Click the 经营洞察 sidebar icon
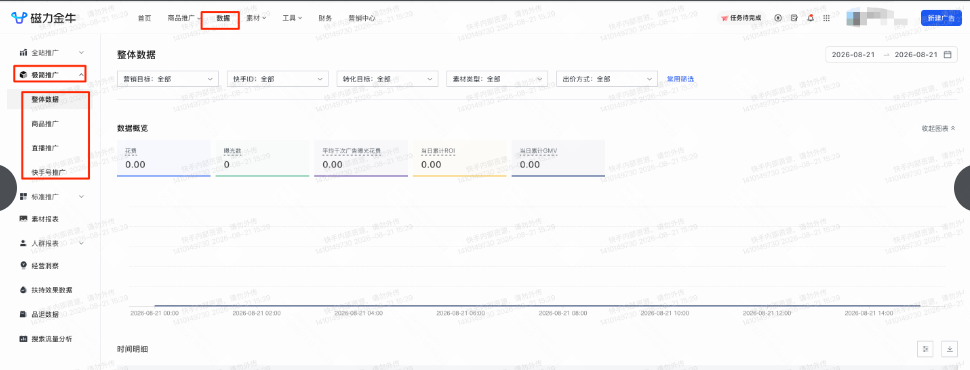Screen dimensions: 970x370 (24, 266)
